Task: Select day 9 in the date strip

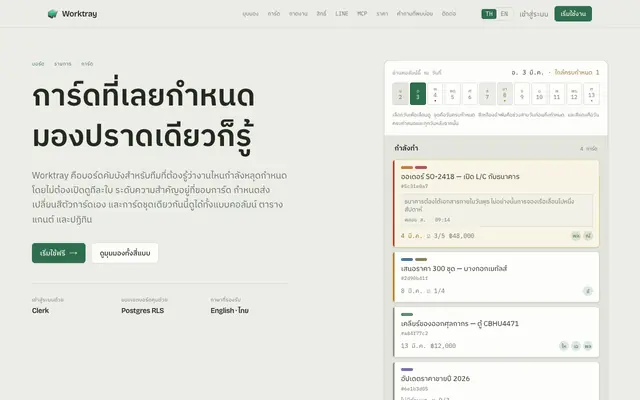Action: 522,94
